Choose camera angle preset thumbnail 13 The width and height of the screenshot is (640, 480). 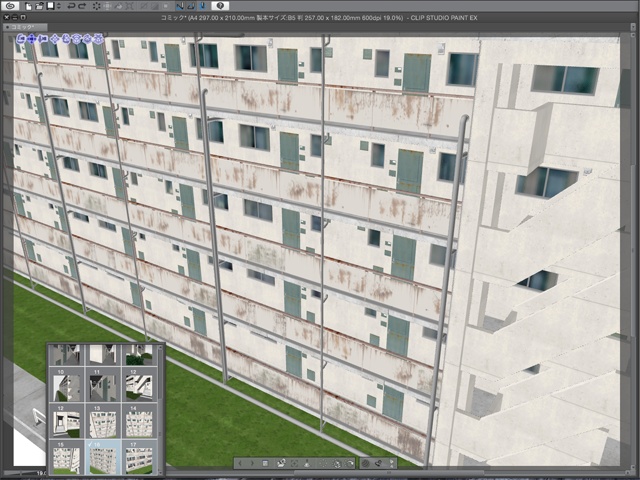103,421
